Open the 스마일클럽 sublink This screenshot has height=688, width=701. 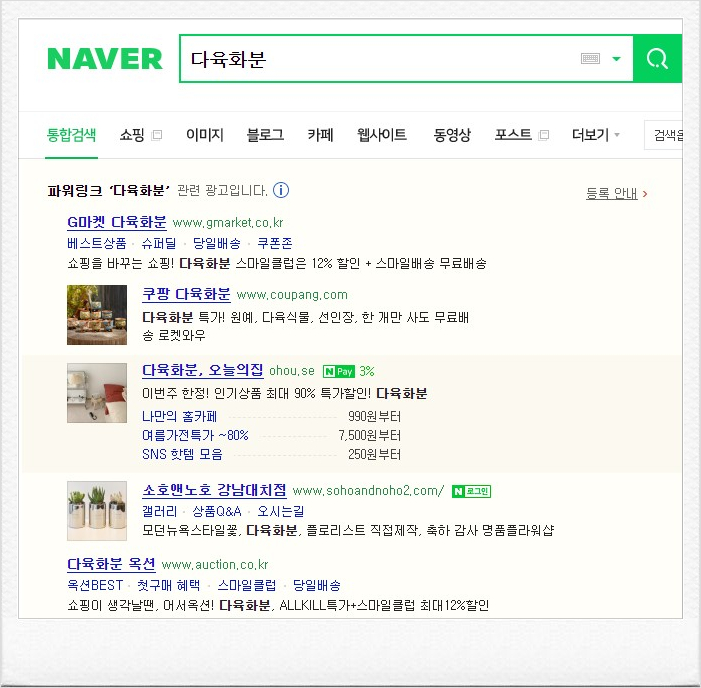pyautogui.click(x=247, y=585)
